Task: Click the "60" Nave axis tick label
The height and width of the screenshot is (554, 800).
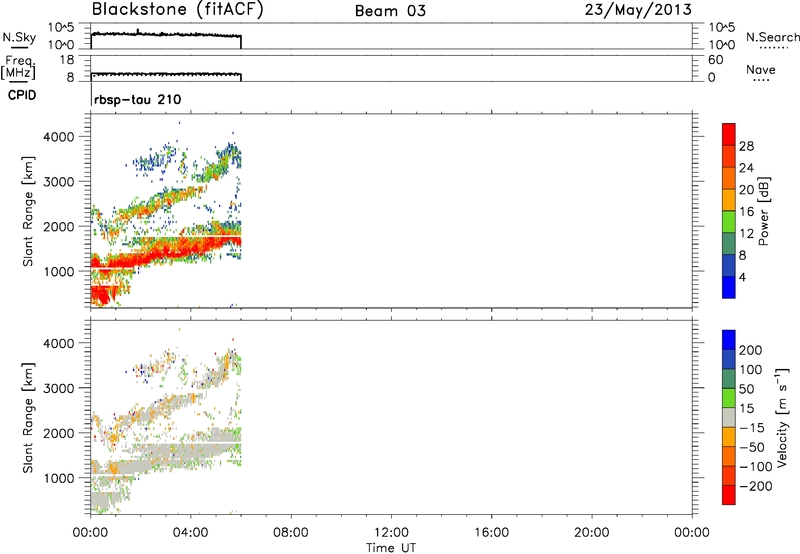Action: [x=715, y=60]
